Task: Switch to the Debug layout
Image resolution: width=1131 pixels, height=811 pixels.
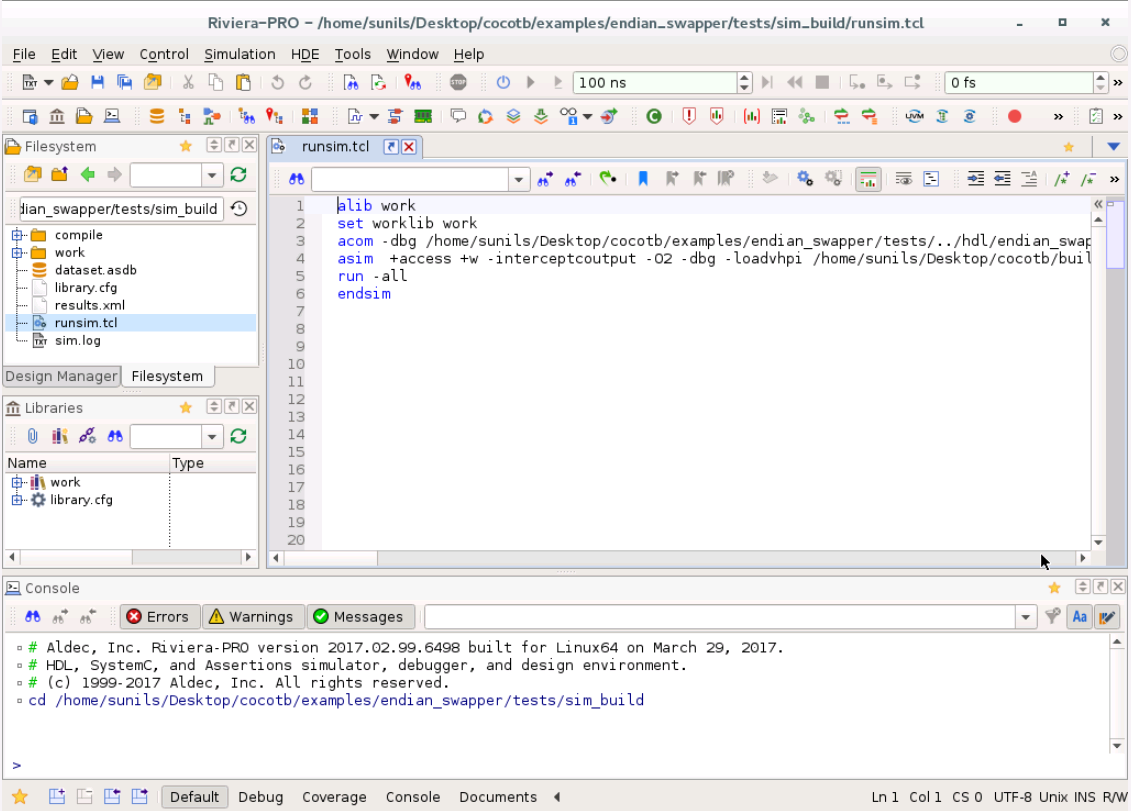Action: 260,797
